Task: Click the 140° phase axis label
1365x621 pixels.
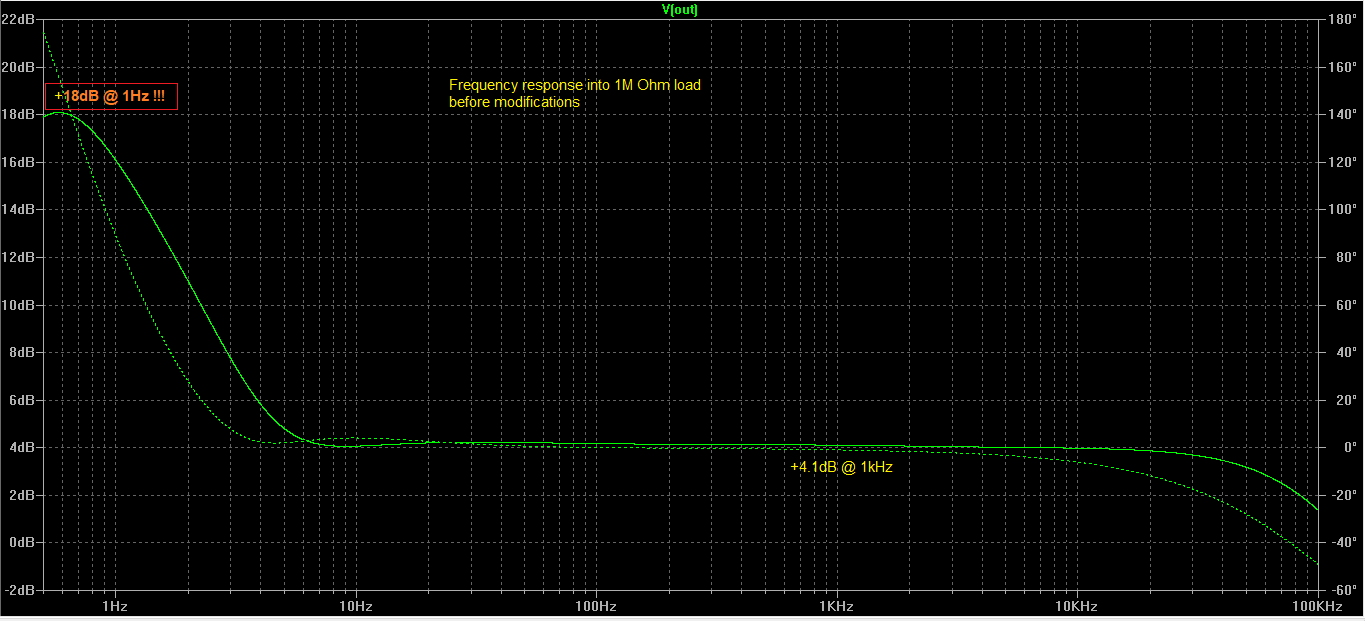Action: pyautogui.click(x=1344, y=114)
